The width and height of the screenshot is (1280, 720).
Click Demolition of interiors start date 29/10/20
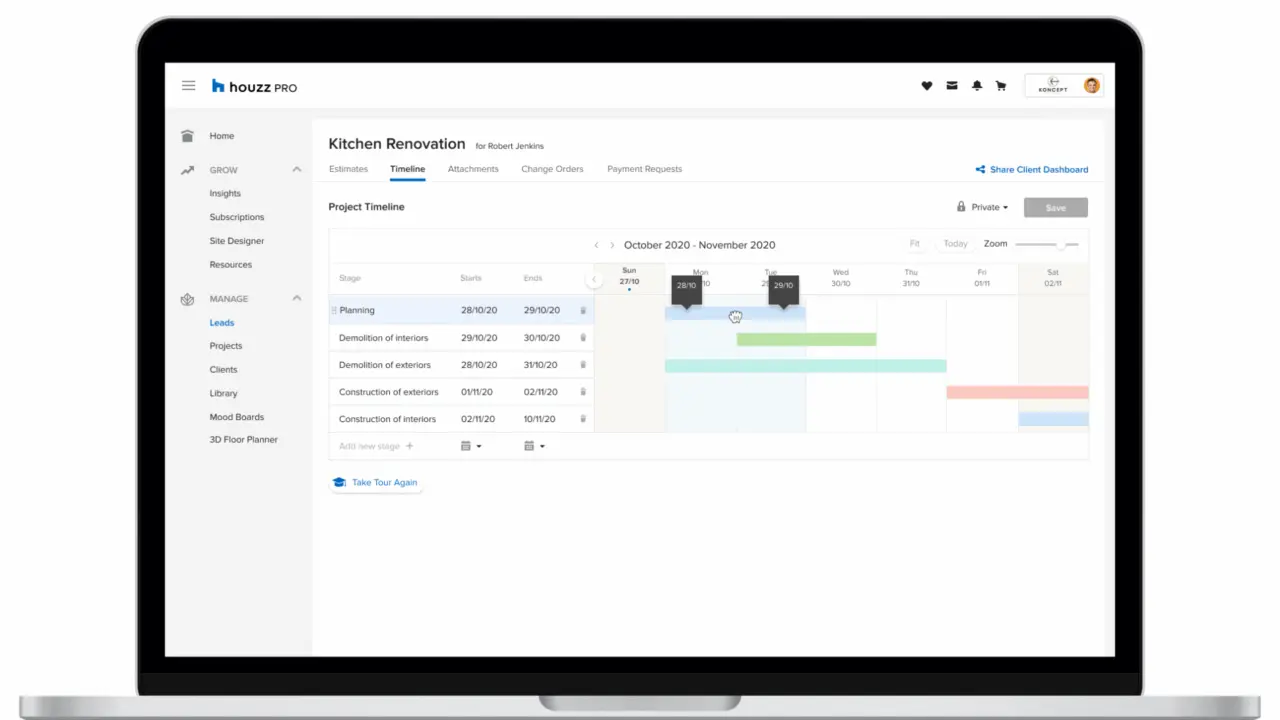tap(479, 338)
